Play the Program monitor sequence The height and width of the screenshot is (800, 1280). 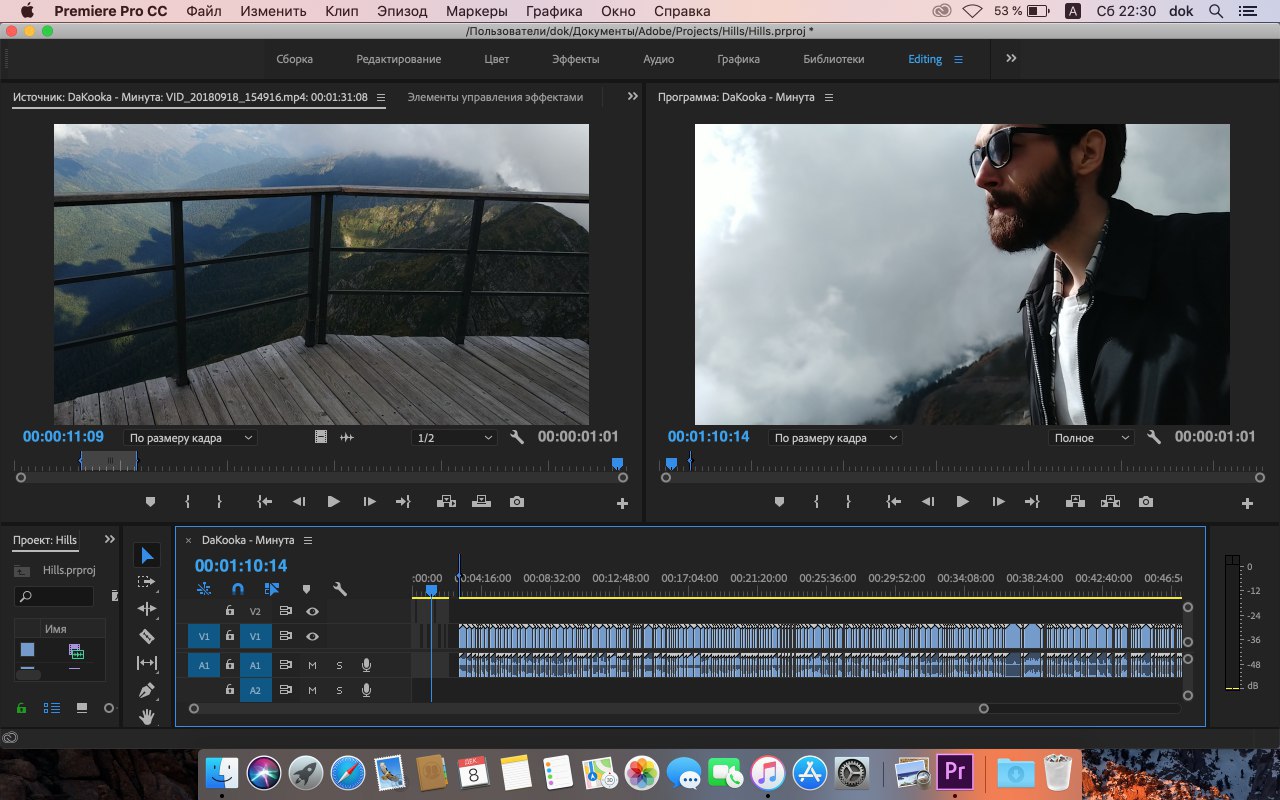click(x=962, y=502)
